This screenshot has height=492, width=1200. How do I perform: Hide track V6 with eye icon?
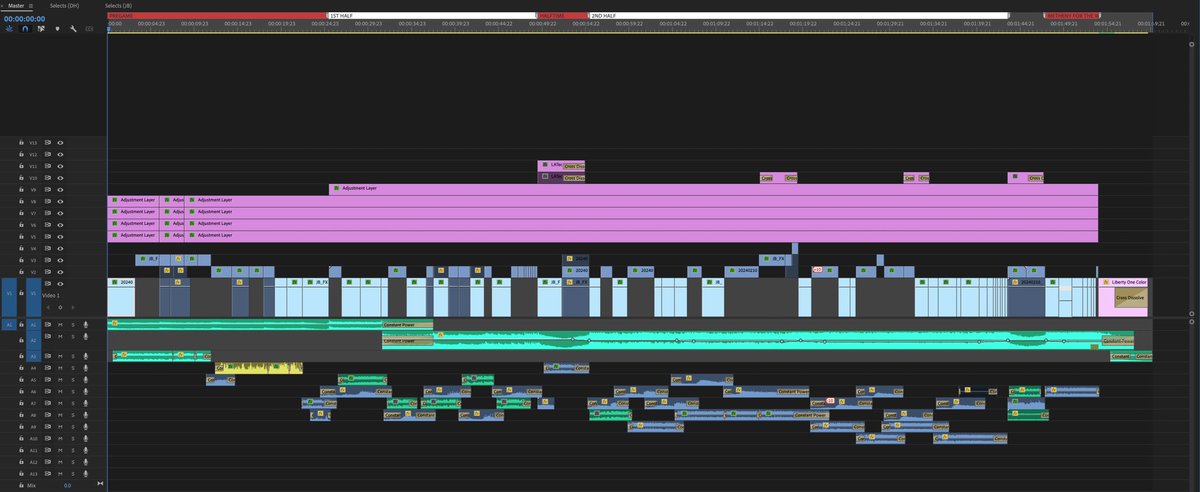(60, 225)
